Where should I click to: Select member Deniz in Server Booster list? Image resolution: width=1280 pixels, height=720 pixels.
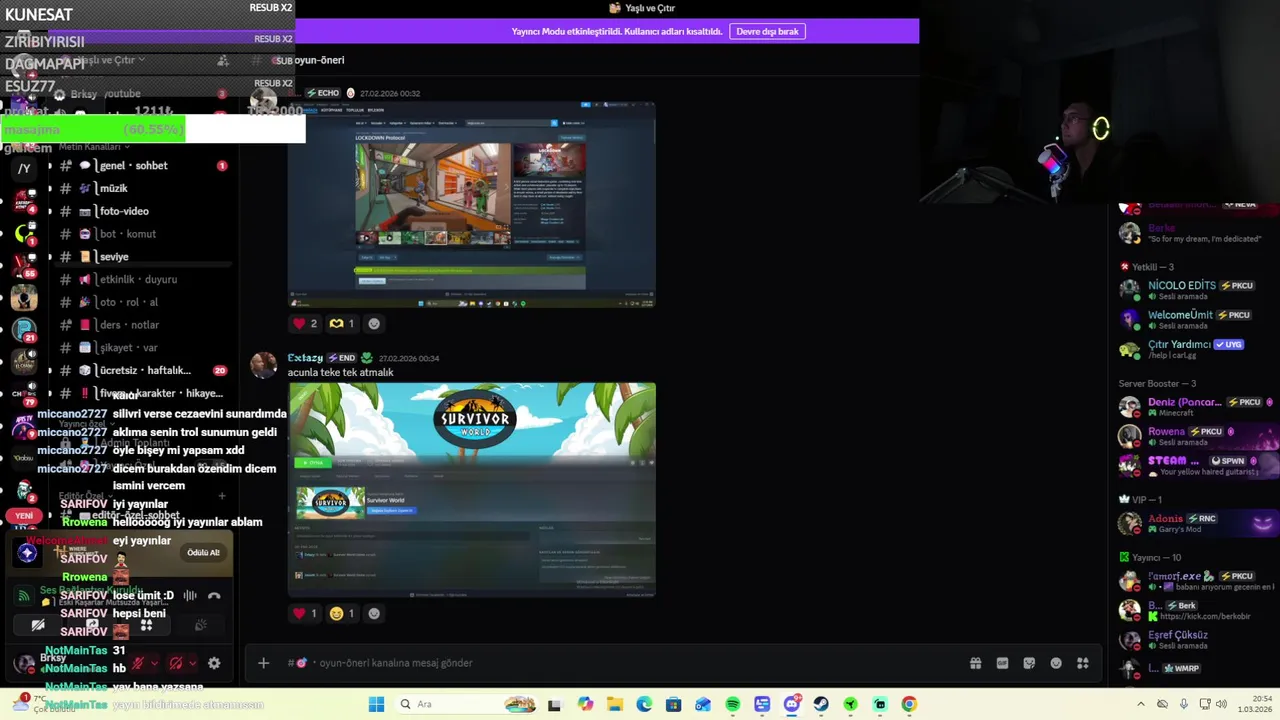[x=1197, y=407]
